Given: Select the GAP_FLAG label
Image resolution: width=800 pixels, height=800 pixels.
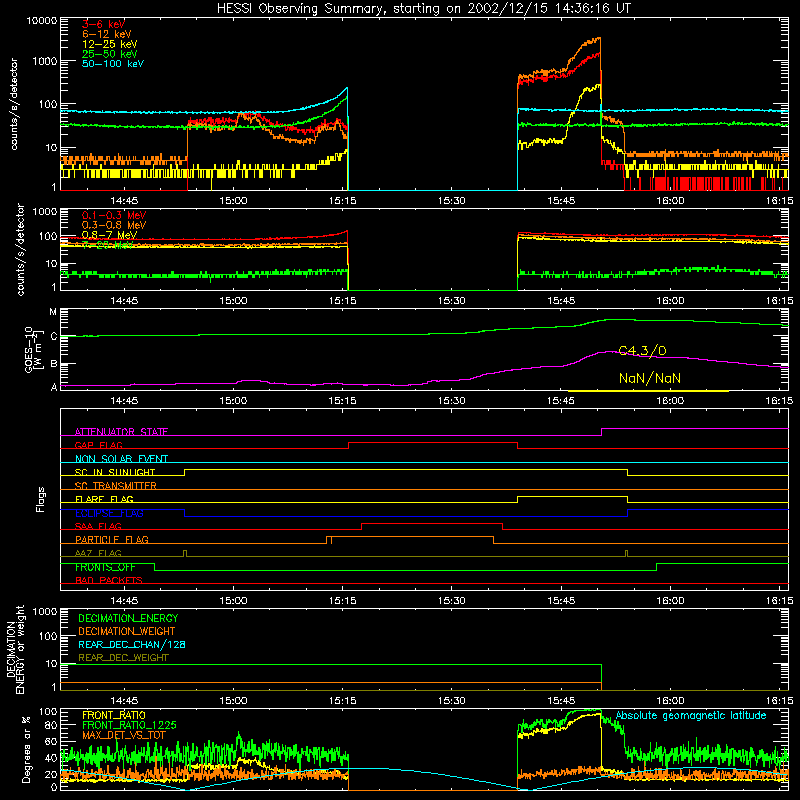Looking at the screenshot, I should point(98,445).
